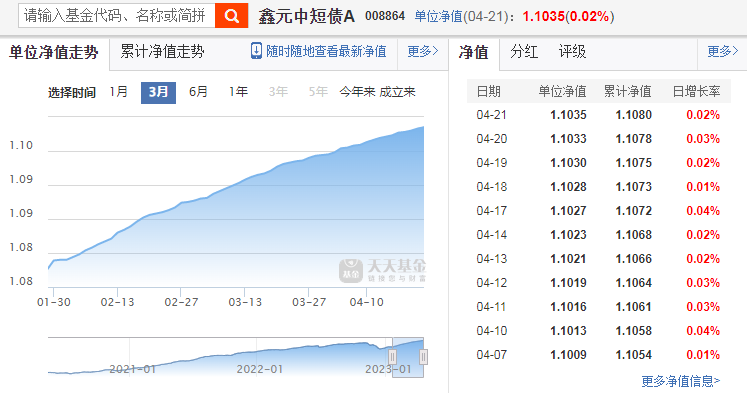Click the 日增长率 column header

pyautogui.click(x=696, y=91)
